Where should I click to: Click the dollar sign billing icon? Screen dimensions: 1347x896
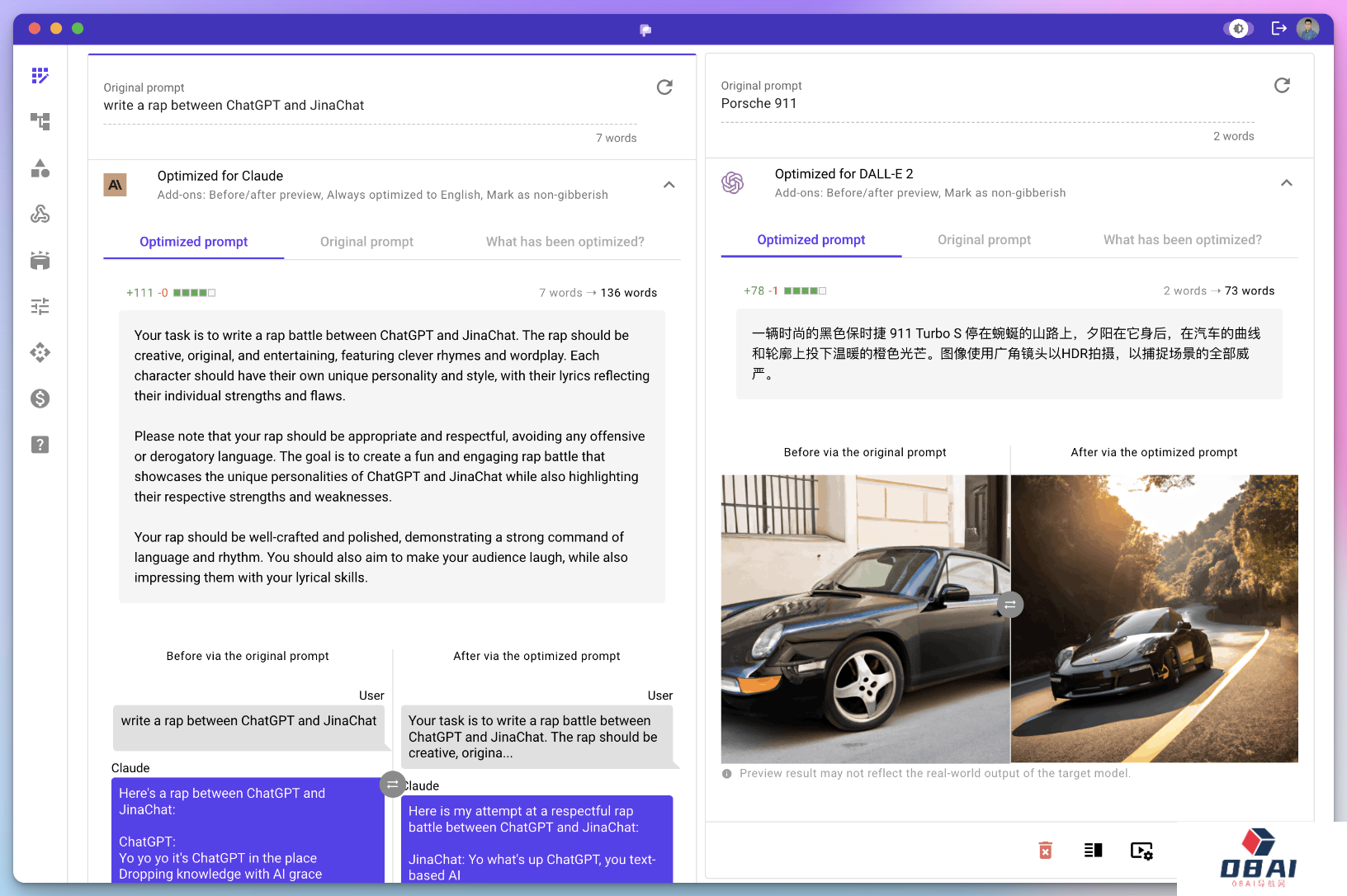click(x=40, y=399)
